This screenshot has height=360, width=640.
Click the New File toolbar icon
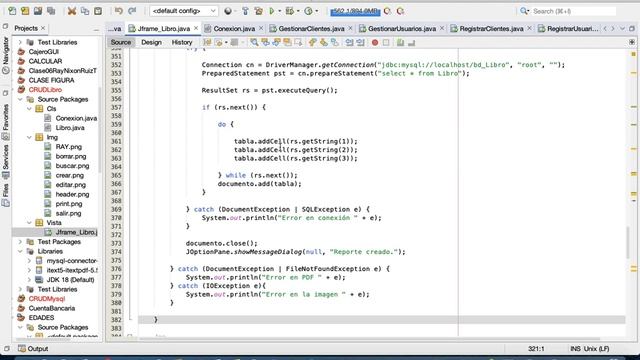pyautogui.click(x=12, y=11)
